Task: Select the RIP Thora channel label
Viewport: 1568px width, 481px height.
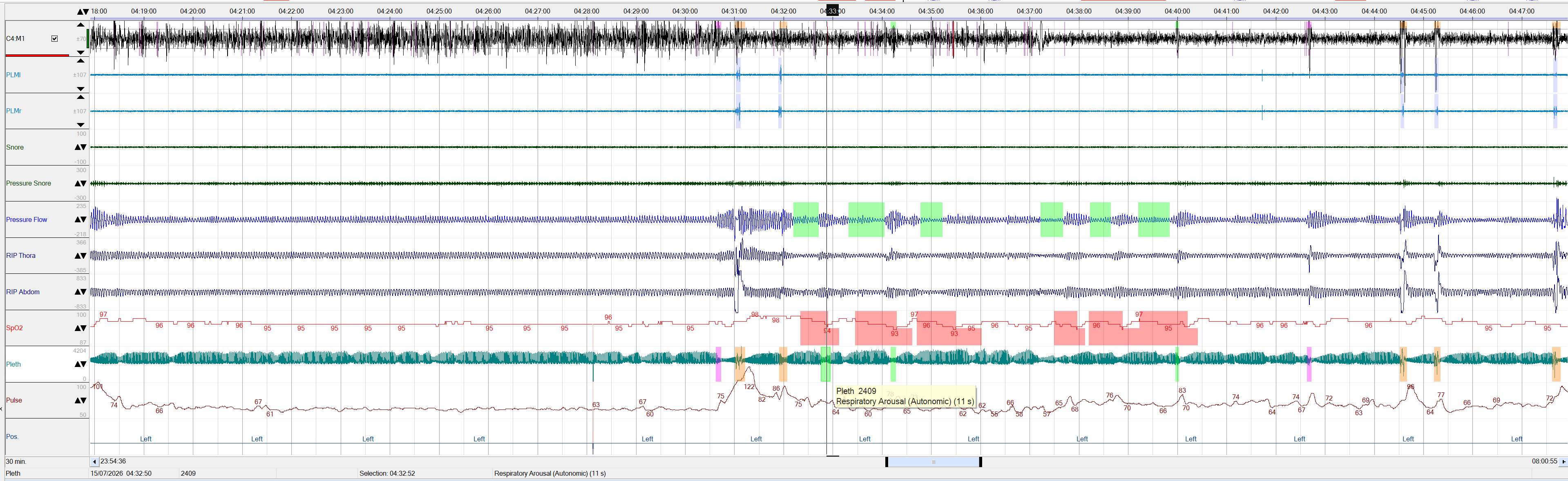Action: point(21,256)
